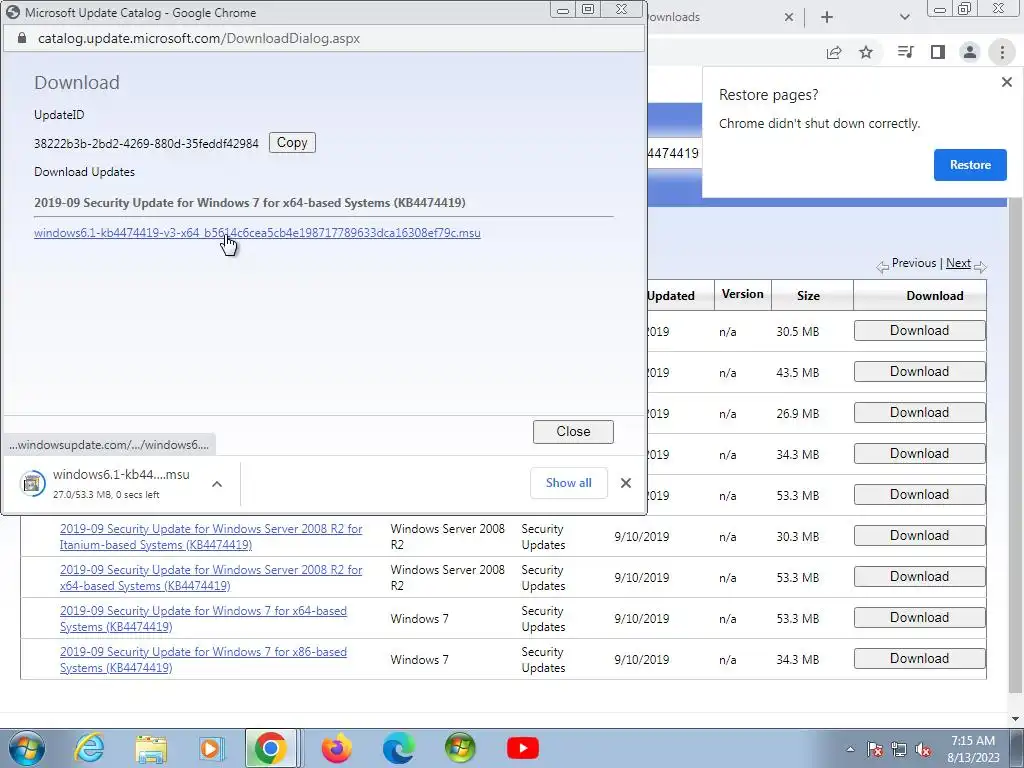Click the 53.3 MB size of the Windows 7 x64 row
The width and height of the screenshot is (1024, 768).
pos(797,618)
